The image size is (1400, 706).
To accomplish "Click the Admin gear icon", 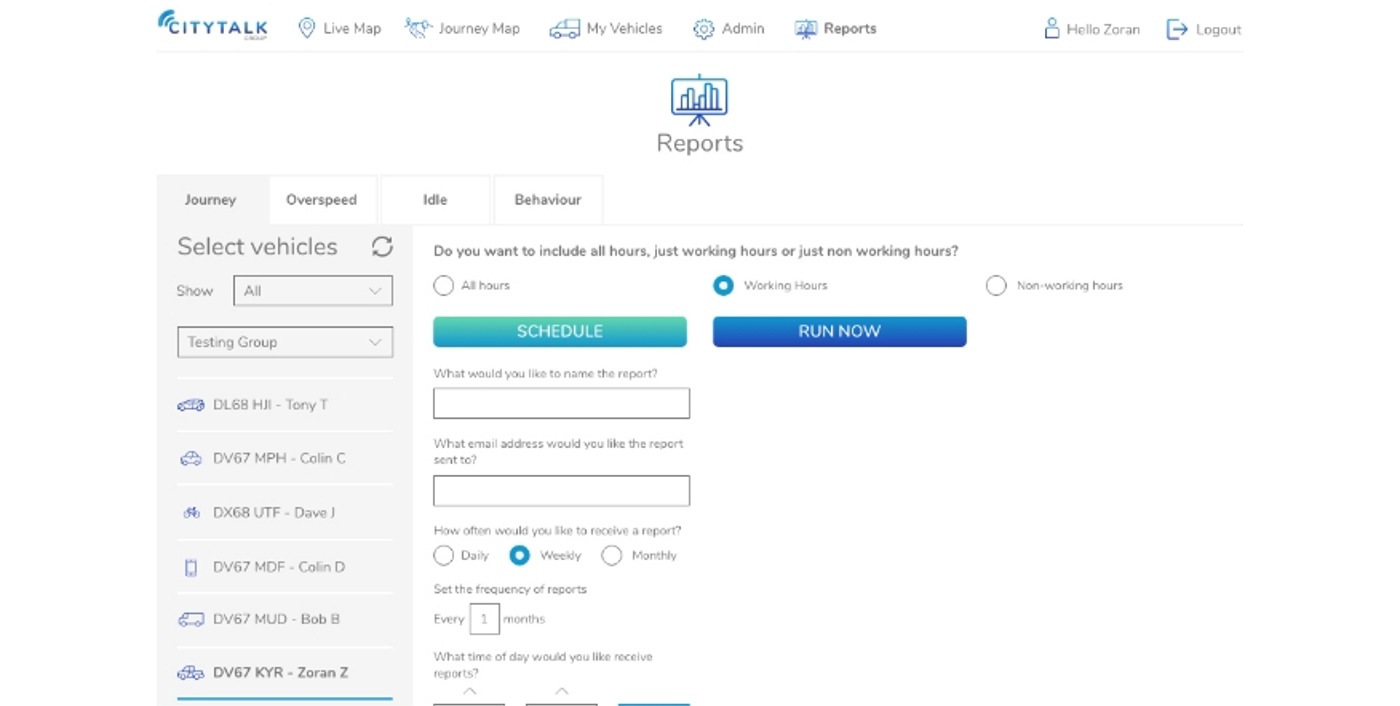I will (704, 29).
